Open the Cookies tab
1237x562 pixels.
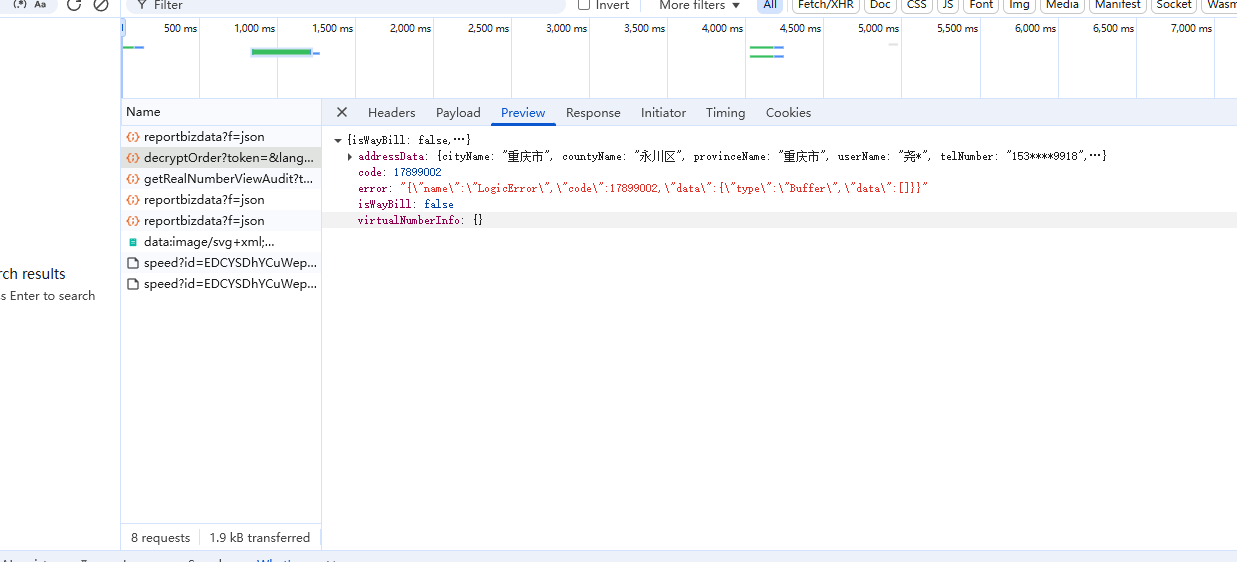(788, 113)
